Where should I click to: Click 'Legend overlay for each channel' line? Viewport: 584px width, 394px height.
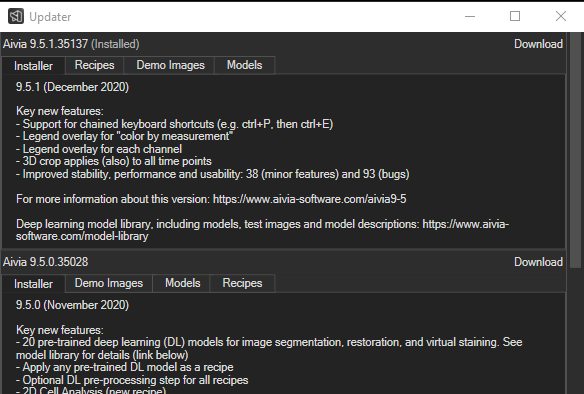click(99, 149)
